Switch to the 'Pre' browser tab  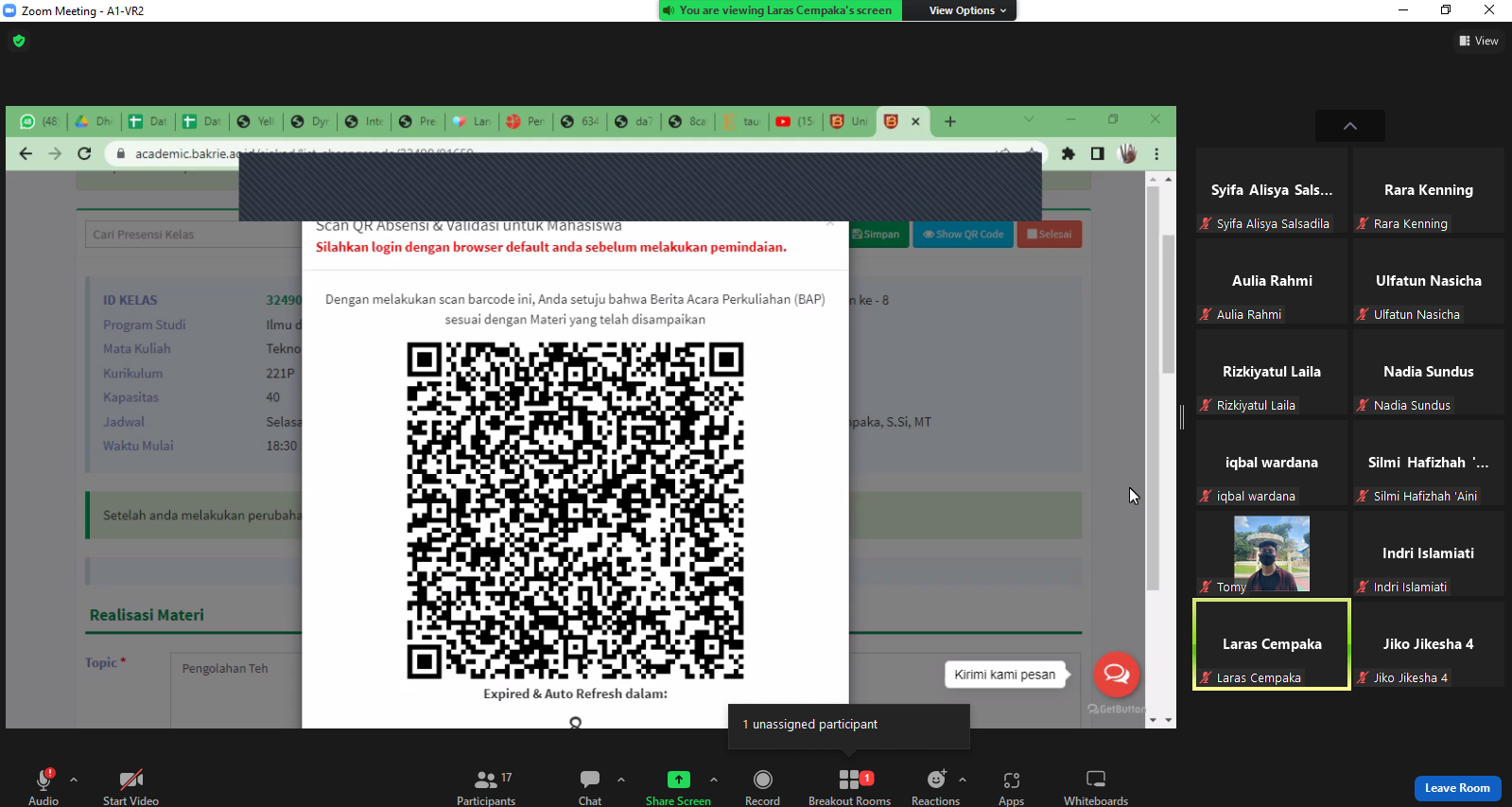tap(417, 121)
